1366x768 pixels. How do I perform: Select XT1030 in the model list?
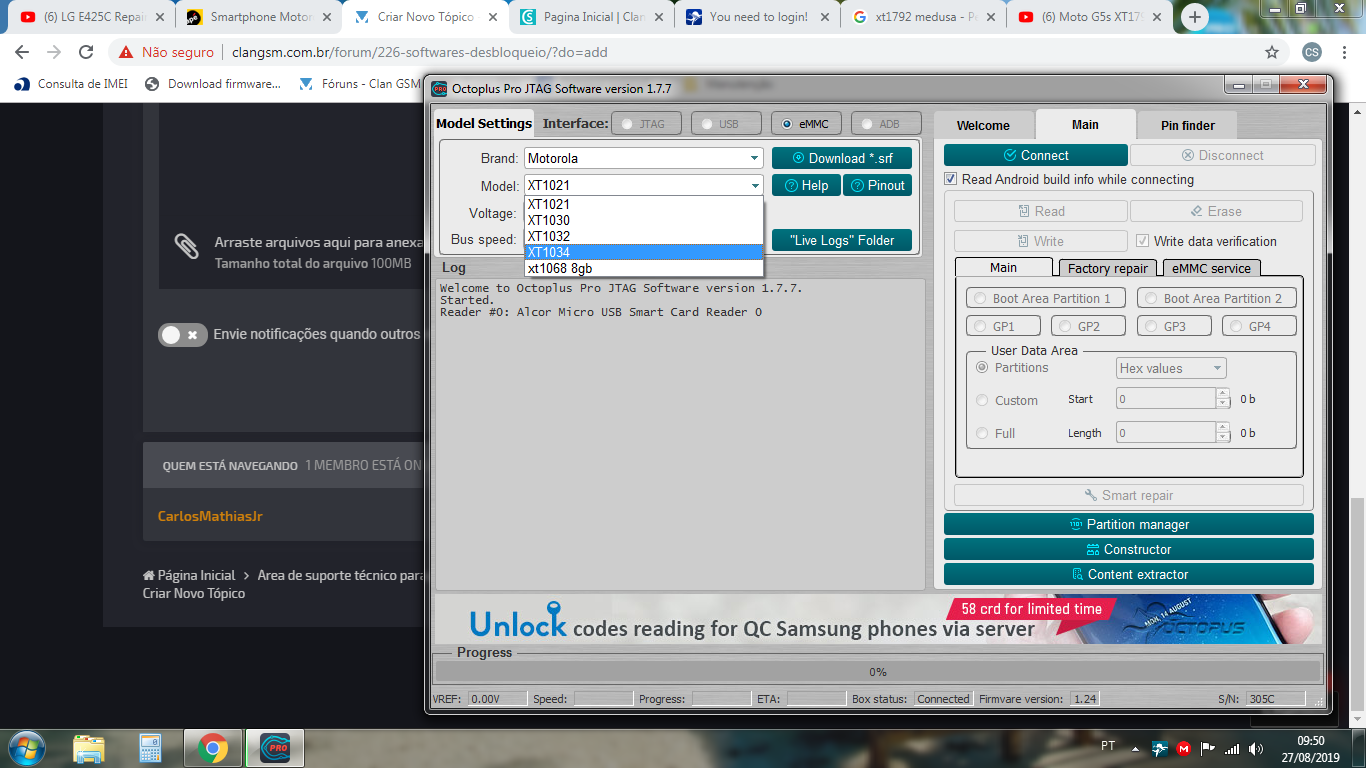(644, 220)
